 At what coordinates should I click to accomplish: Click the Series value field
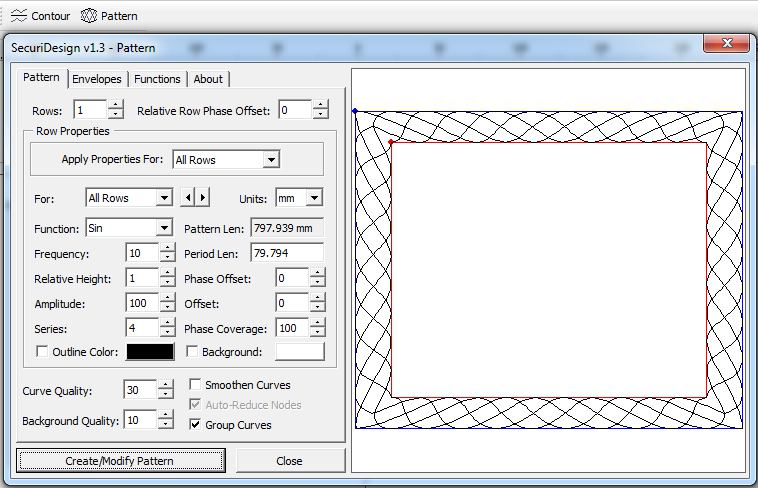pyautogui.click(x=142, y=328)
